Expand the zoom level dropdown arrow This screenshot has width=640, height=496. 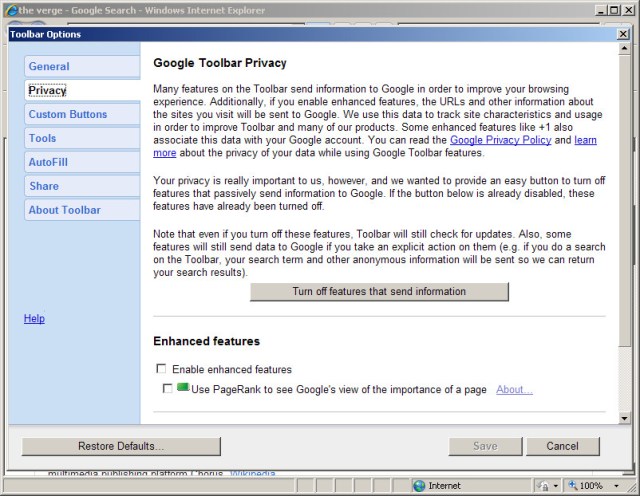pyautogui.click(x=616, y=486)
